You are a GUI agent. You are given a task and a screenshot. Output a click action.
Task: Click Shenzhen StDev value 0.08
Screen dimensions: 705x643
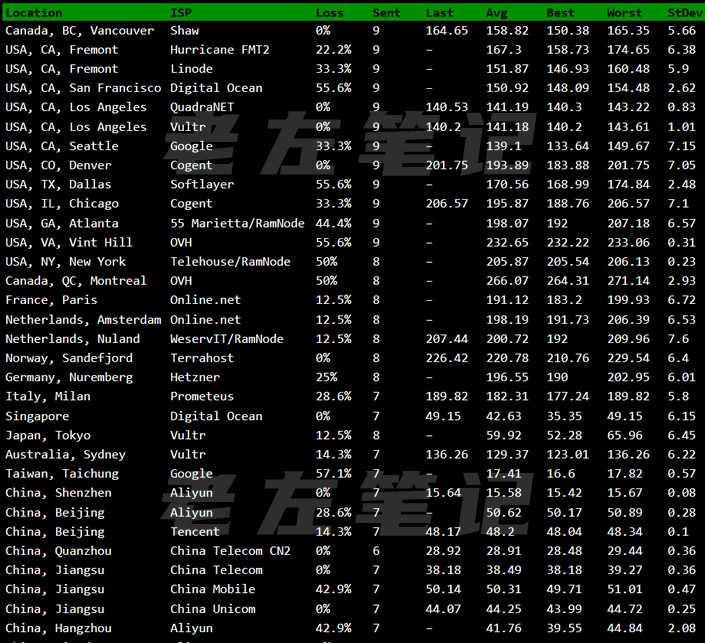click(682, 493)
